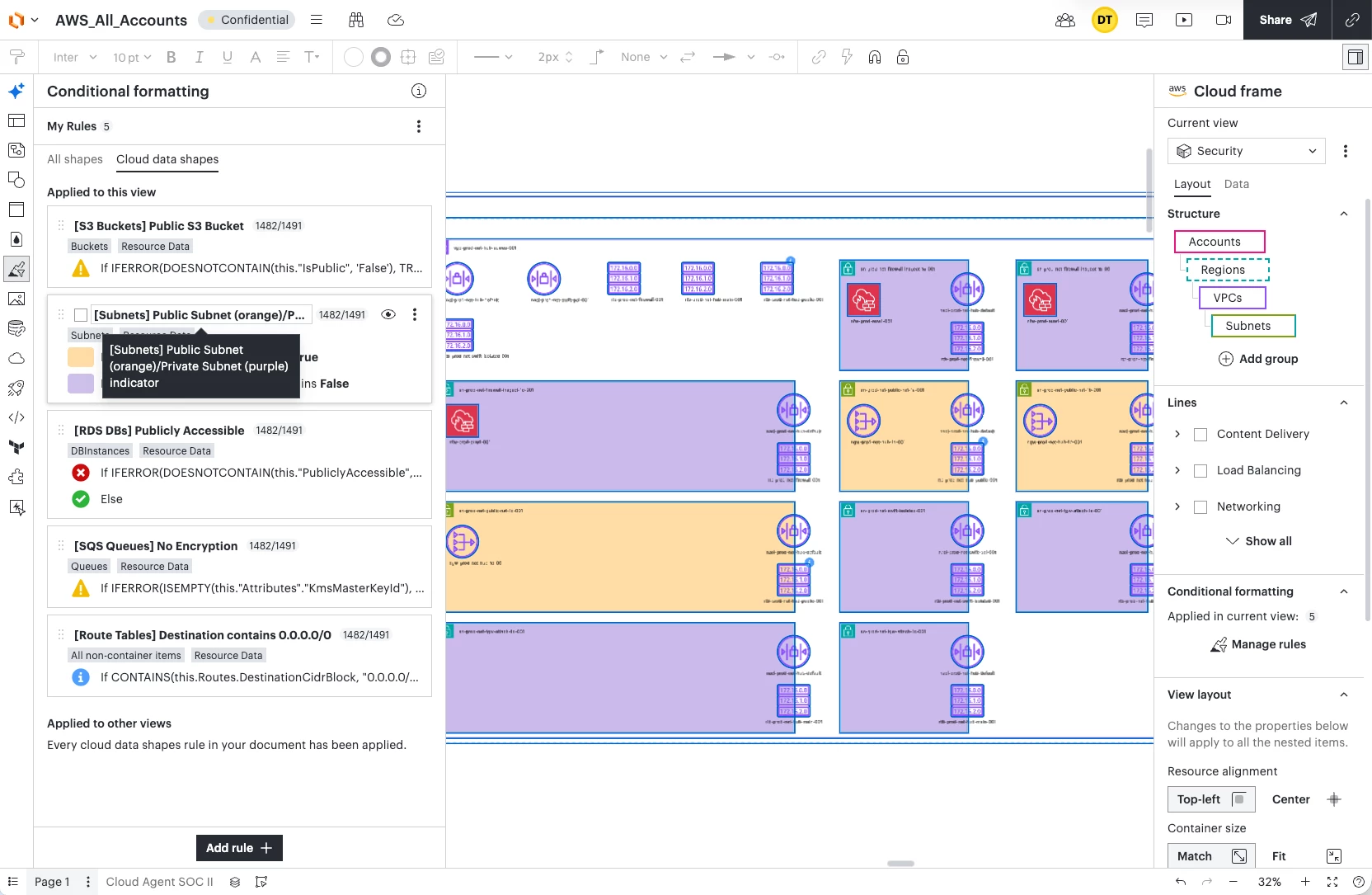Open the comments panel icon

(1144, 20)
